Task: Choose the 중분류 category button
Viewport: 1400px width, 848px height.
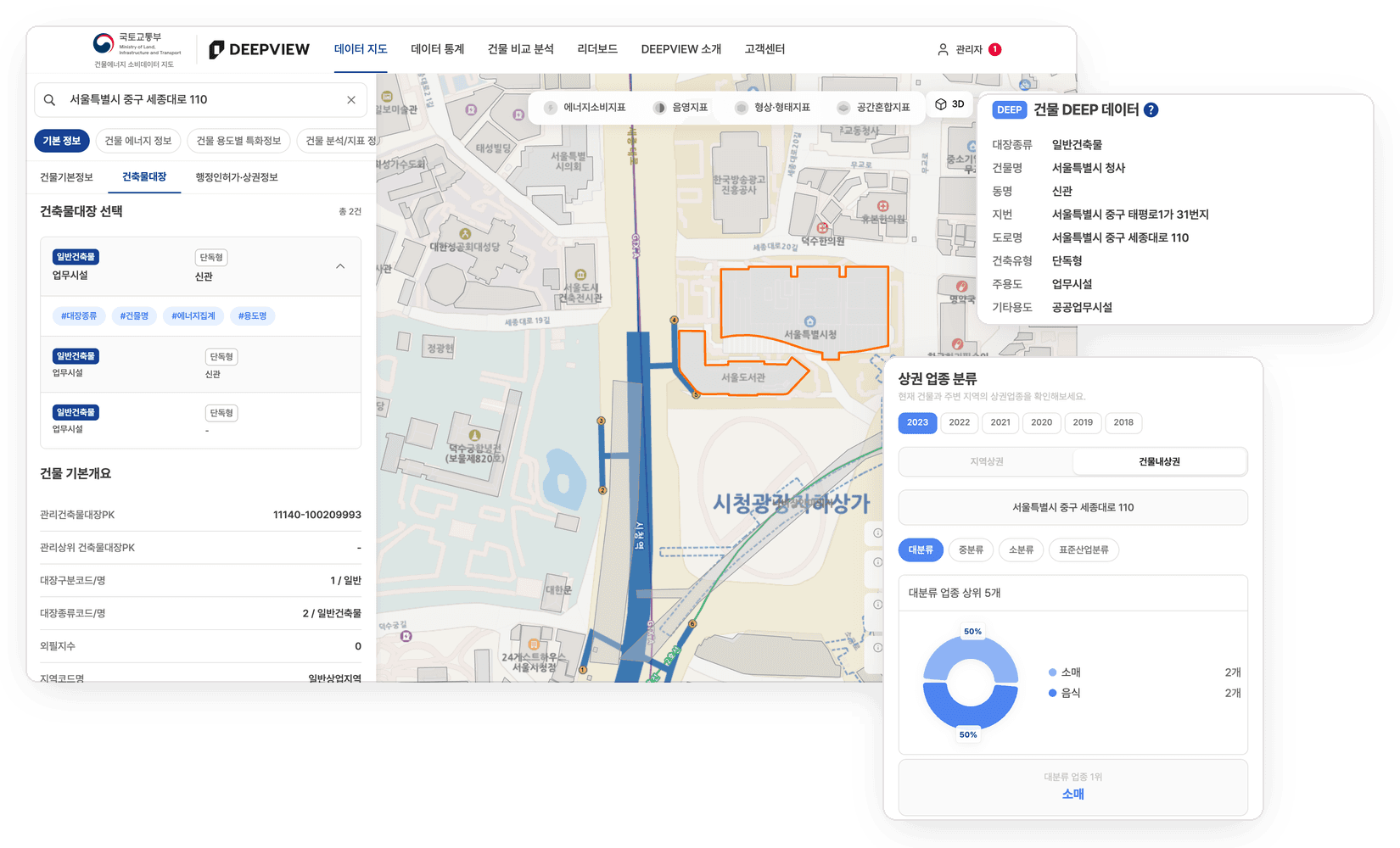Action: click(x=971, y=550)
